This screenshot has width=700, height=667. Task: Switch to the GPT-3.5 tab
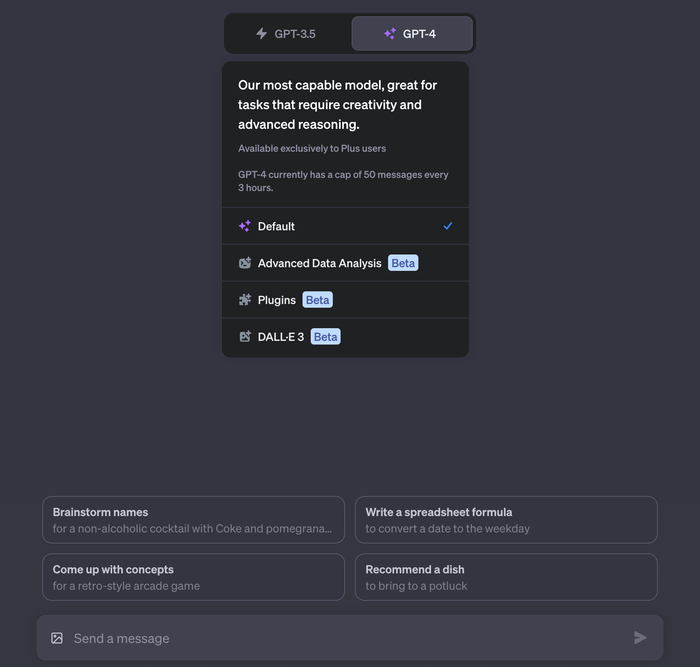point(288,33)
